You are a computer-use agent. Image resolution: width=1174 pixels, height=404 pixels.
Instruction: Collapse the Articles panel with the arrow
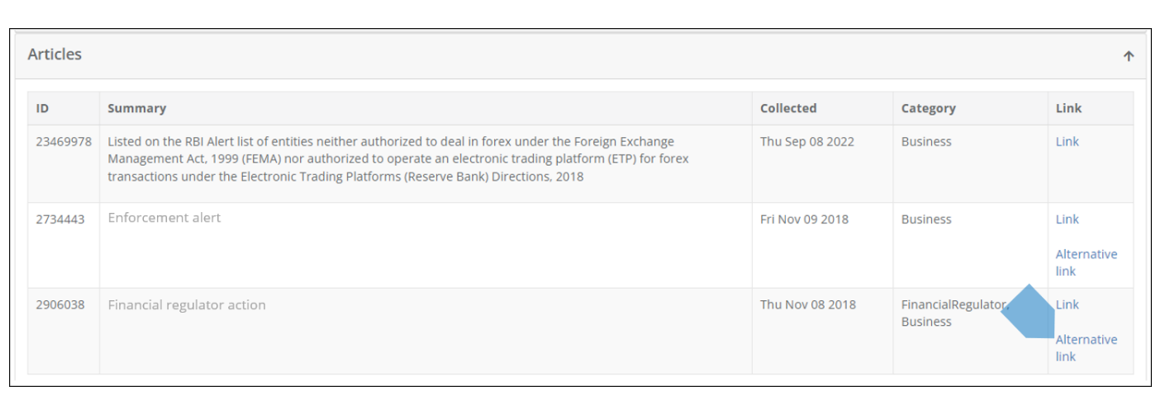(x=1128, y=57)
